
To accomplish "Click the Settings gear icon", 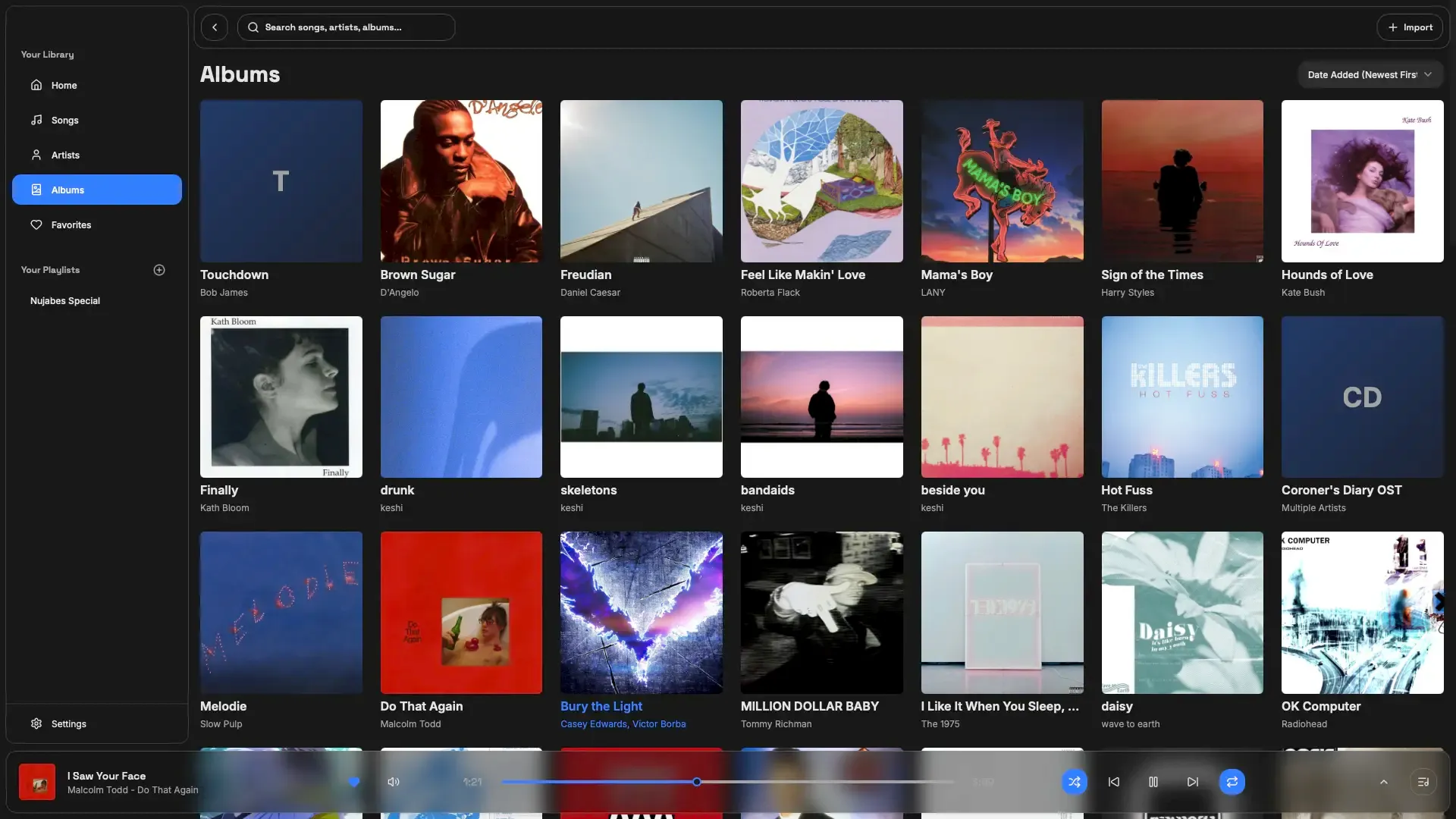I will click(36, 723).
